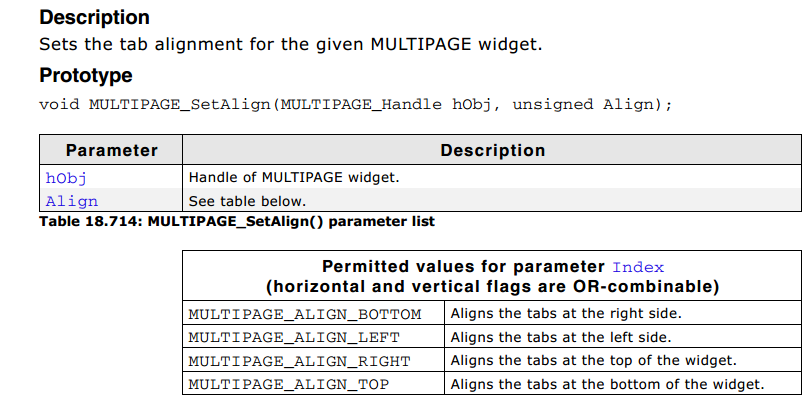Click the MULTIPAGE_ALIGN_LEFT value cell

point(313,337)
